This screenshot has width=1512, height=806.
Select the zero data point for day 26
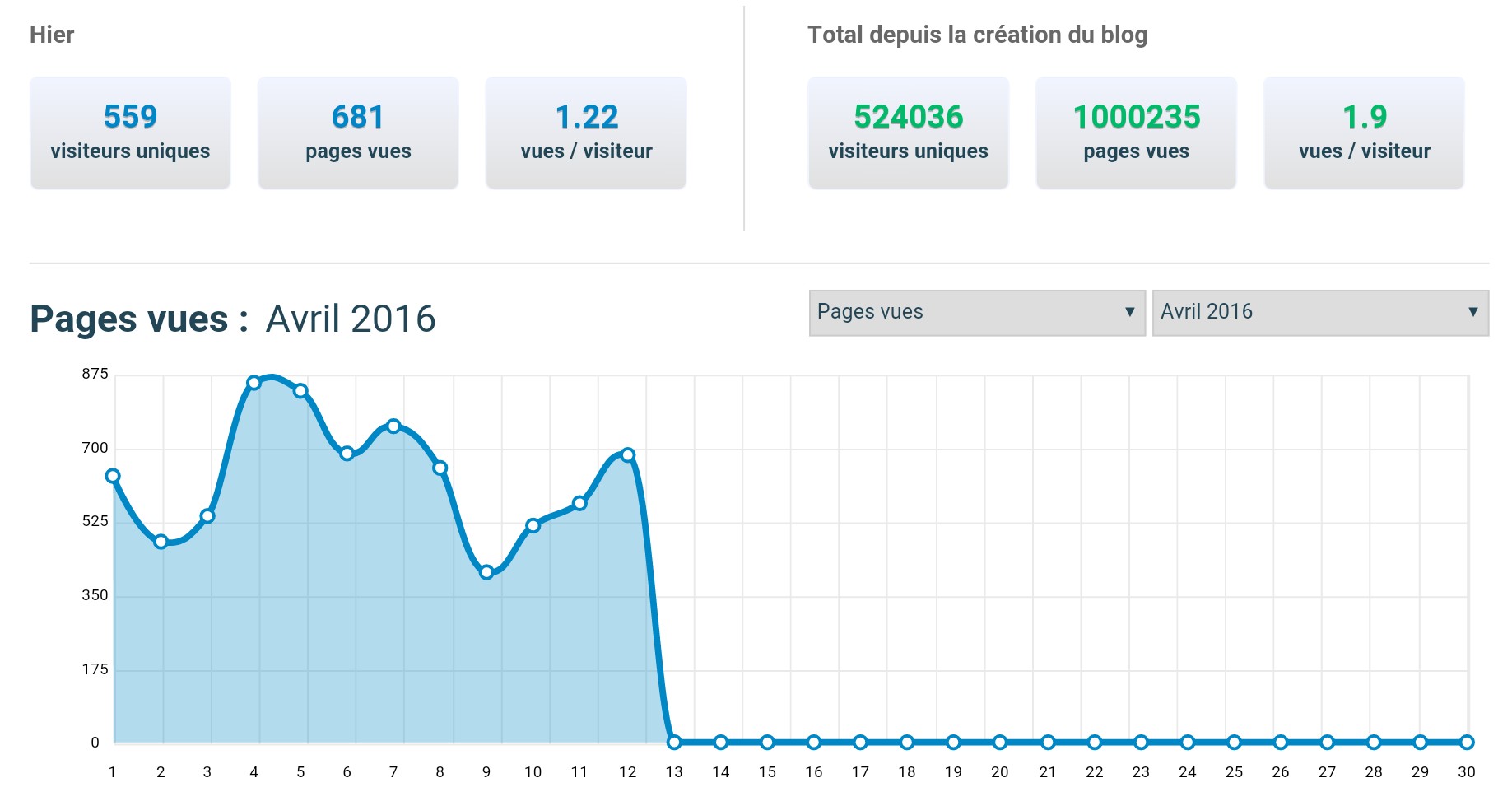point(1281,743)
